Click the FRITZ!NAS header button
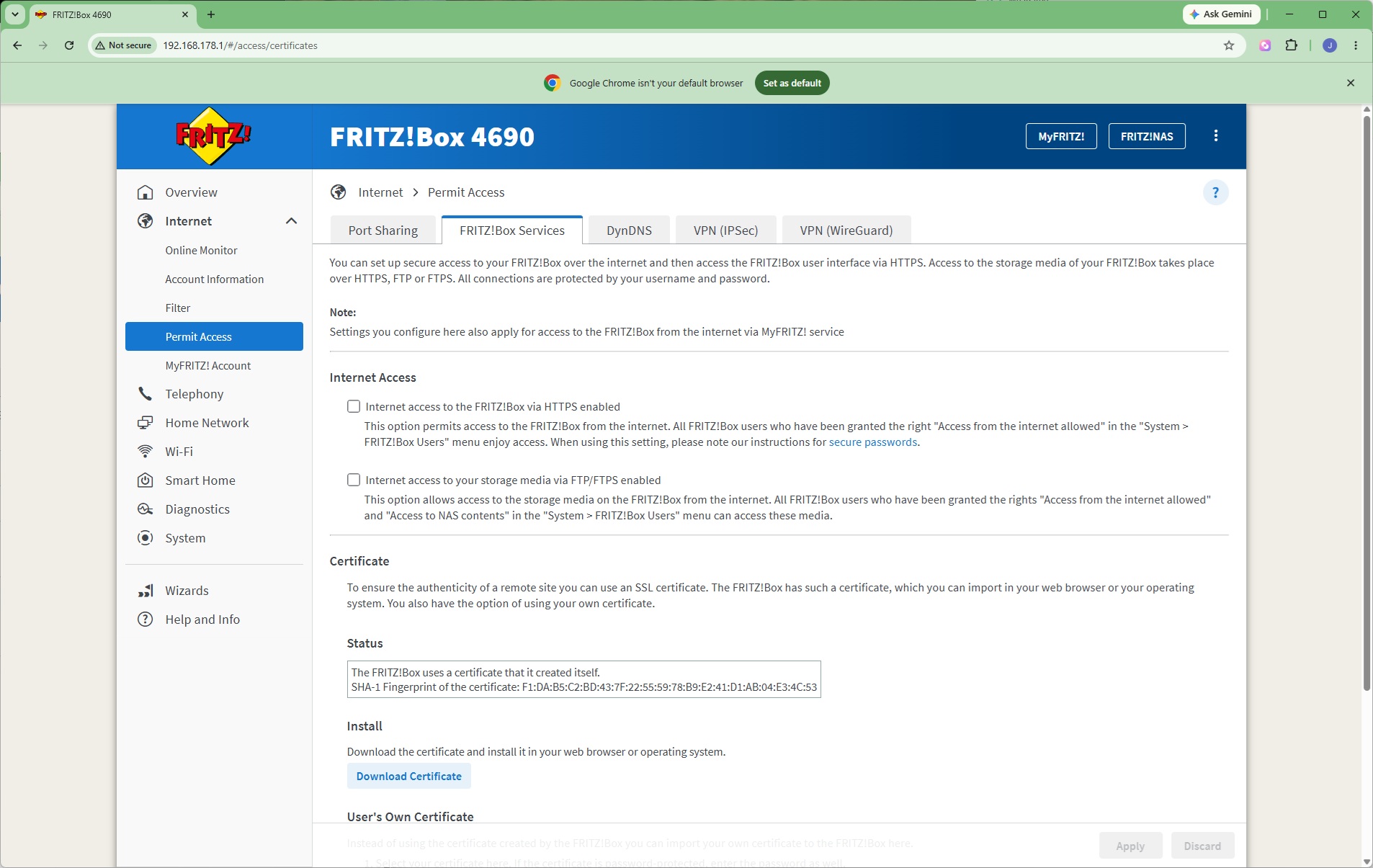The height and width of the screenshot is (868, 1373). pos(1147,136)
